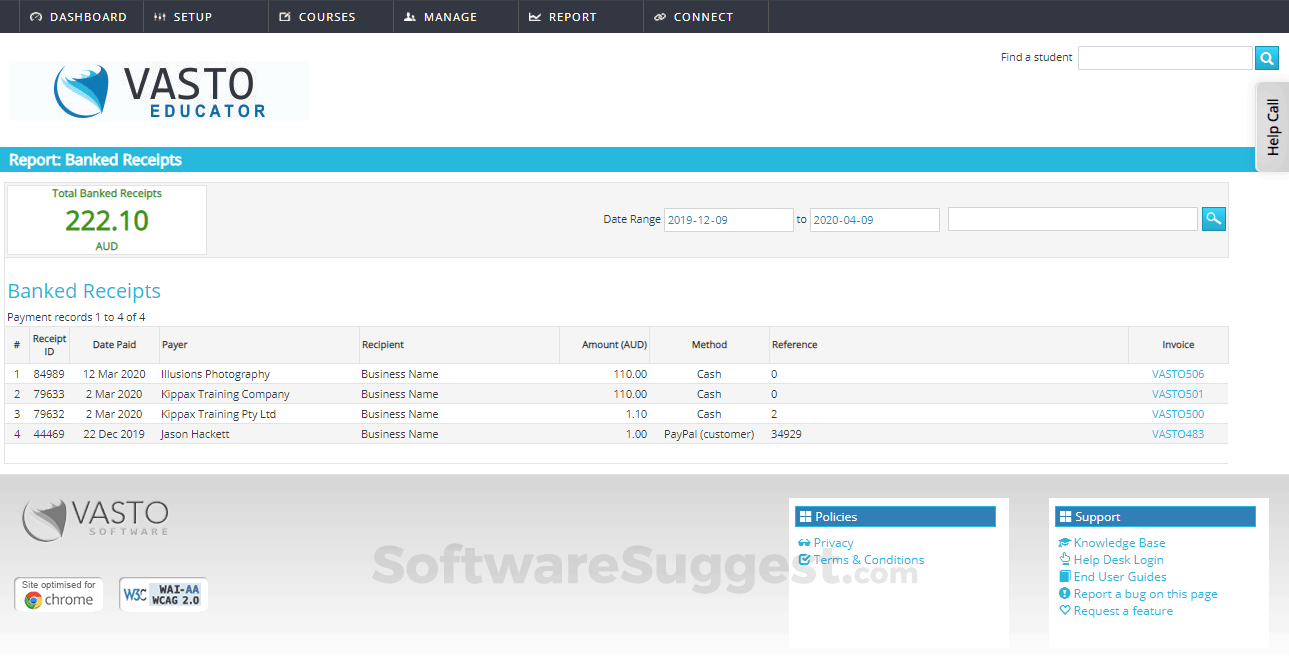Expand the Manage menu
Screen dimensions: 1289x663
click(x=441, y=17)
